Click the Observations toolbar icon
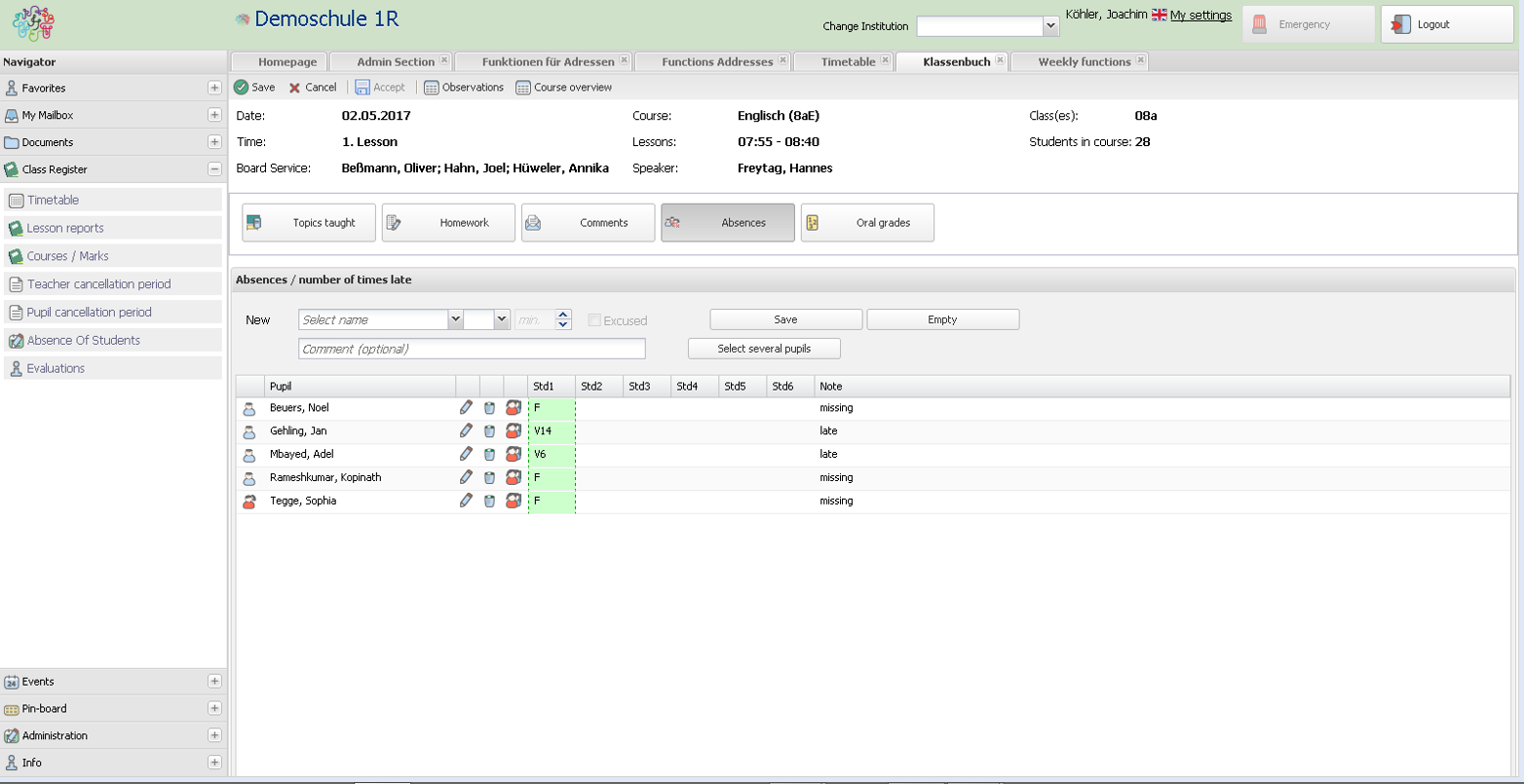 [x=432, y=88]
